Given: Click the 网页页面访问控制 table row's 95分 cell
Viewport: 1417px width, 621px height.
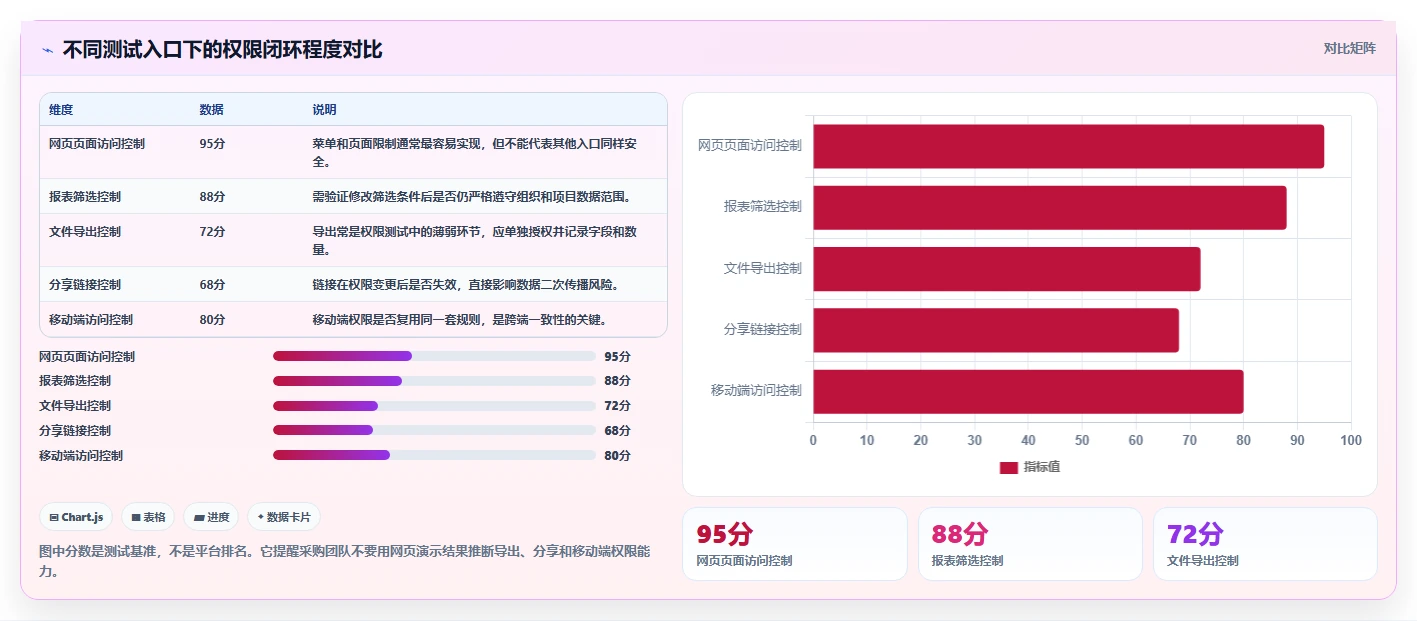Looking at the screenshot, I should coord(212,144).
